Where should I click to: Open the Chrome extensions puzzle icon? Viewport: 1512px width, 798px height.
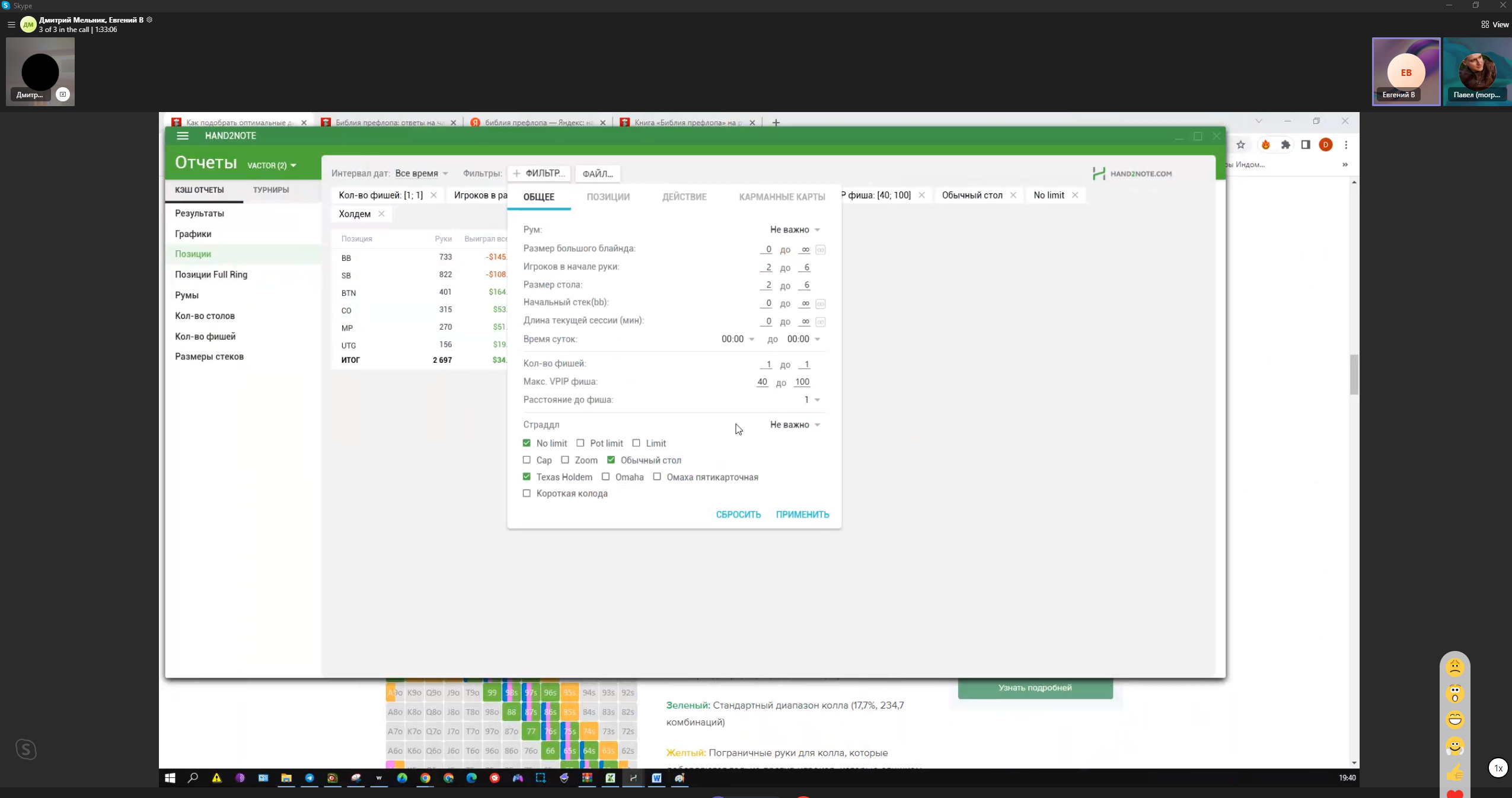(x=1285, y=145)
